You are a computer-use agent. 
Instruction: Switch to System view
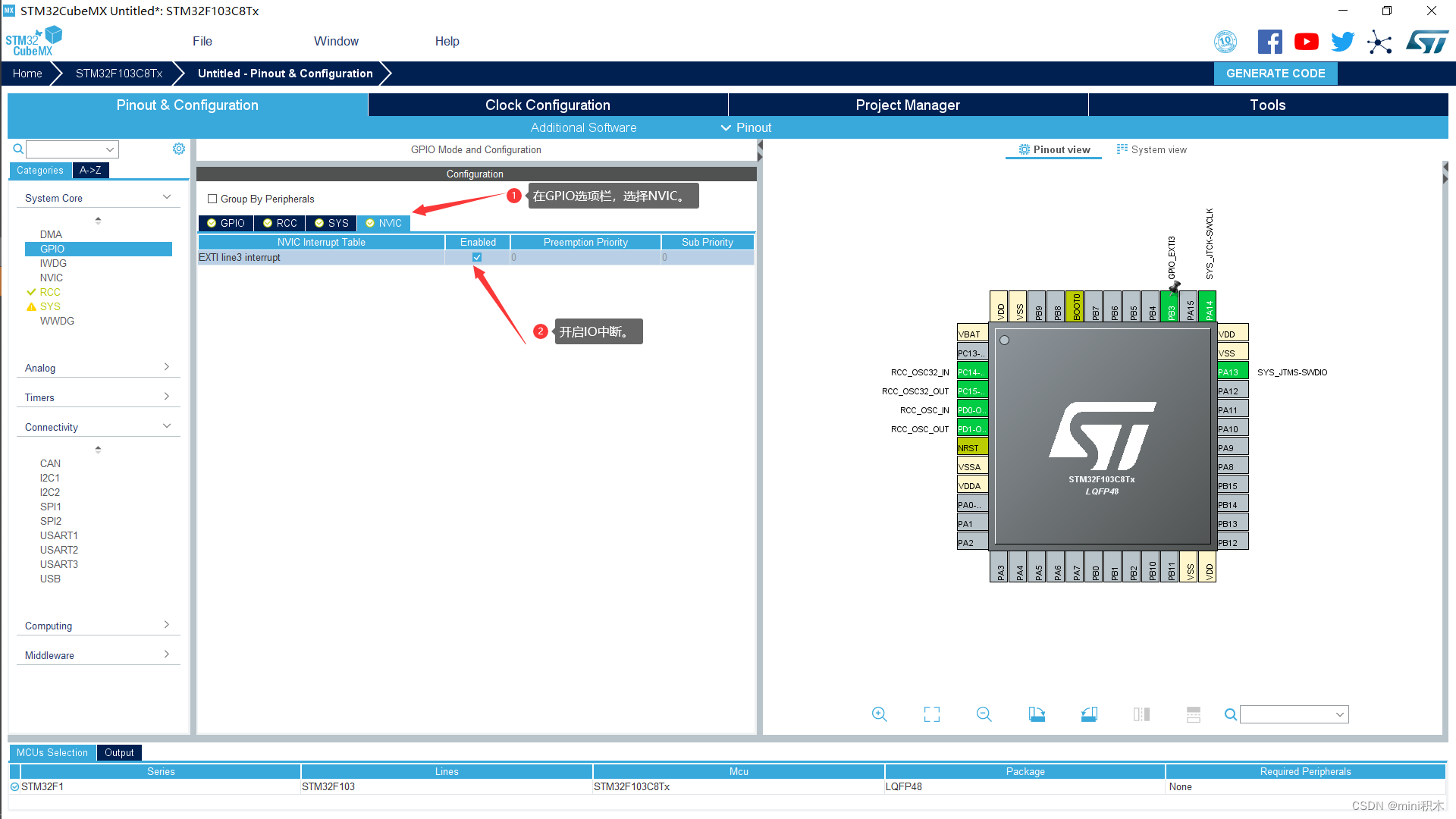point(1152,149)
